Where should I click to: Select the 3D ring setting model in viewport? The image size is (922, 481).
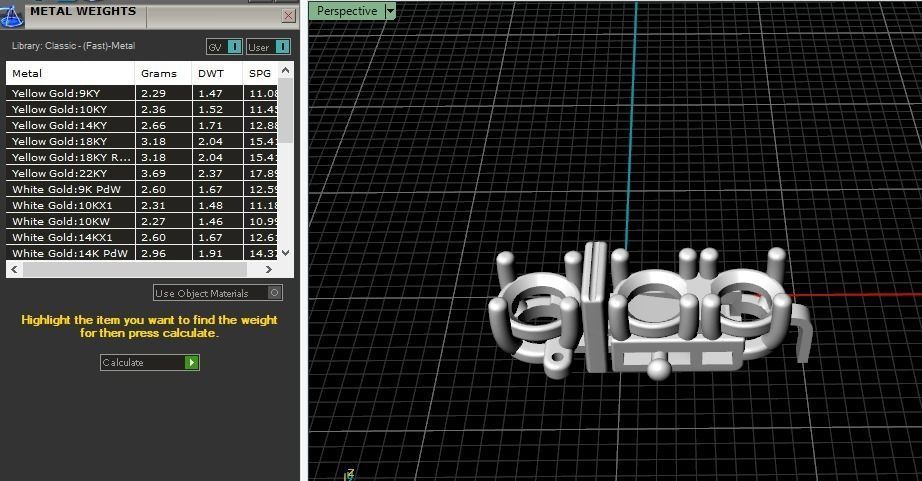pos(649,312)
